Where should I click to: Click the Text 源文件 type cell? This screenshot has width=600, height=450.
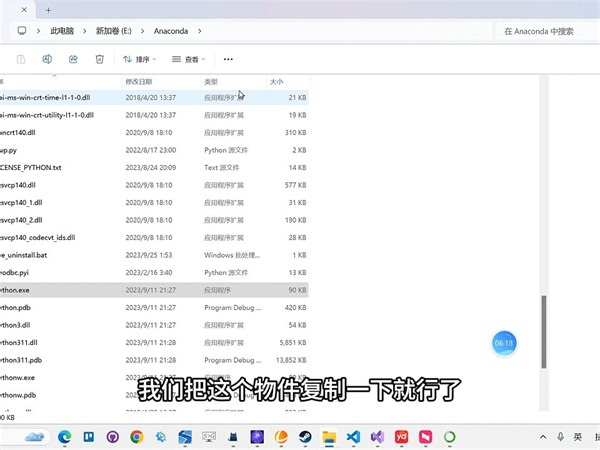222,168
